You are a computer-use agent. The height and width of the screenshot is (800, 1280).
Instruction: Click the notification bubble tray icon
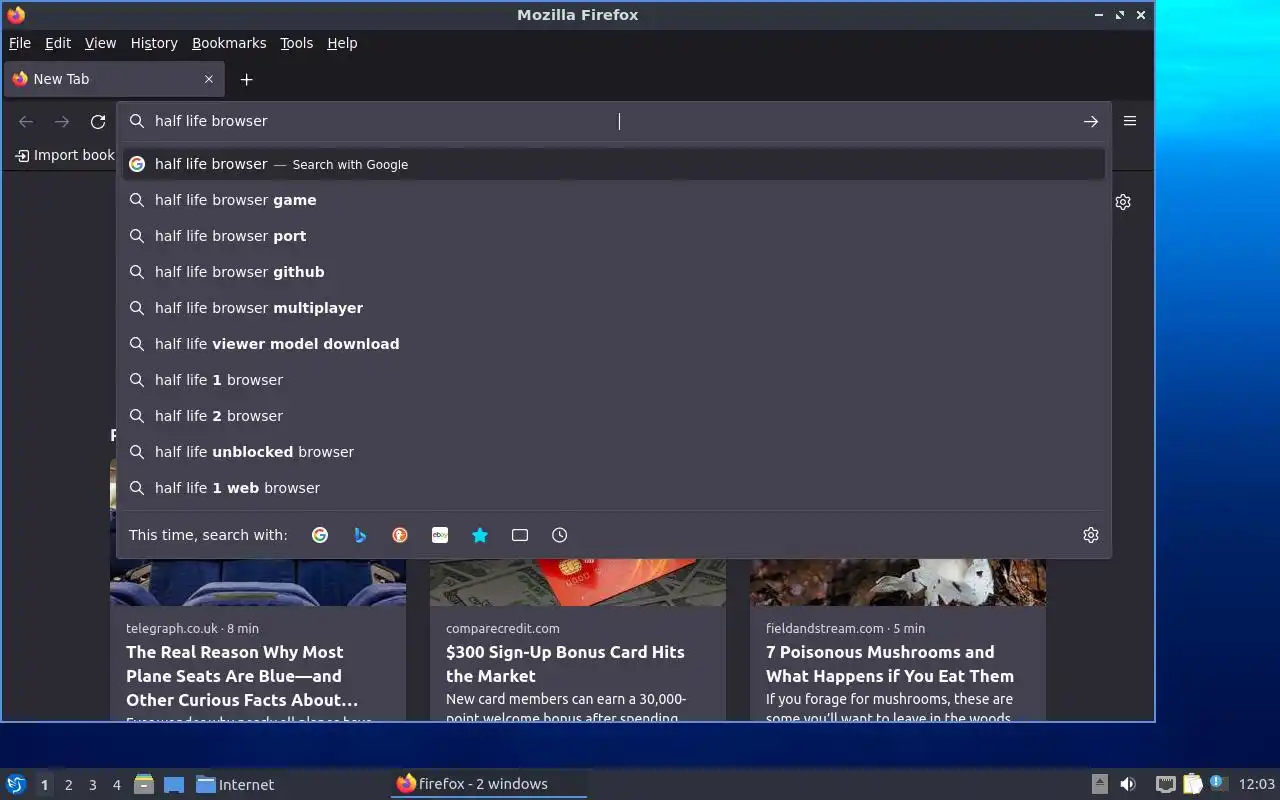(1217, 783)
